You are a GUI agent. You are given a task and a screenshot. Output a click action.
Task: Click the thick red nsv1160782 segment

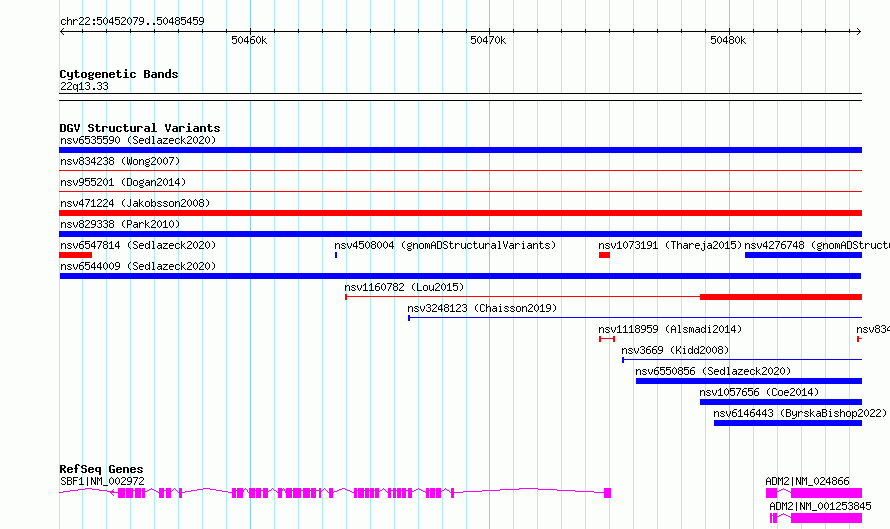point(781,297)
